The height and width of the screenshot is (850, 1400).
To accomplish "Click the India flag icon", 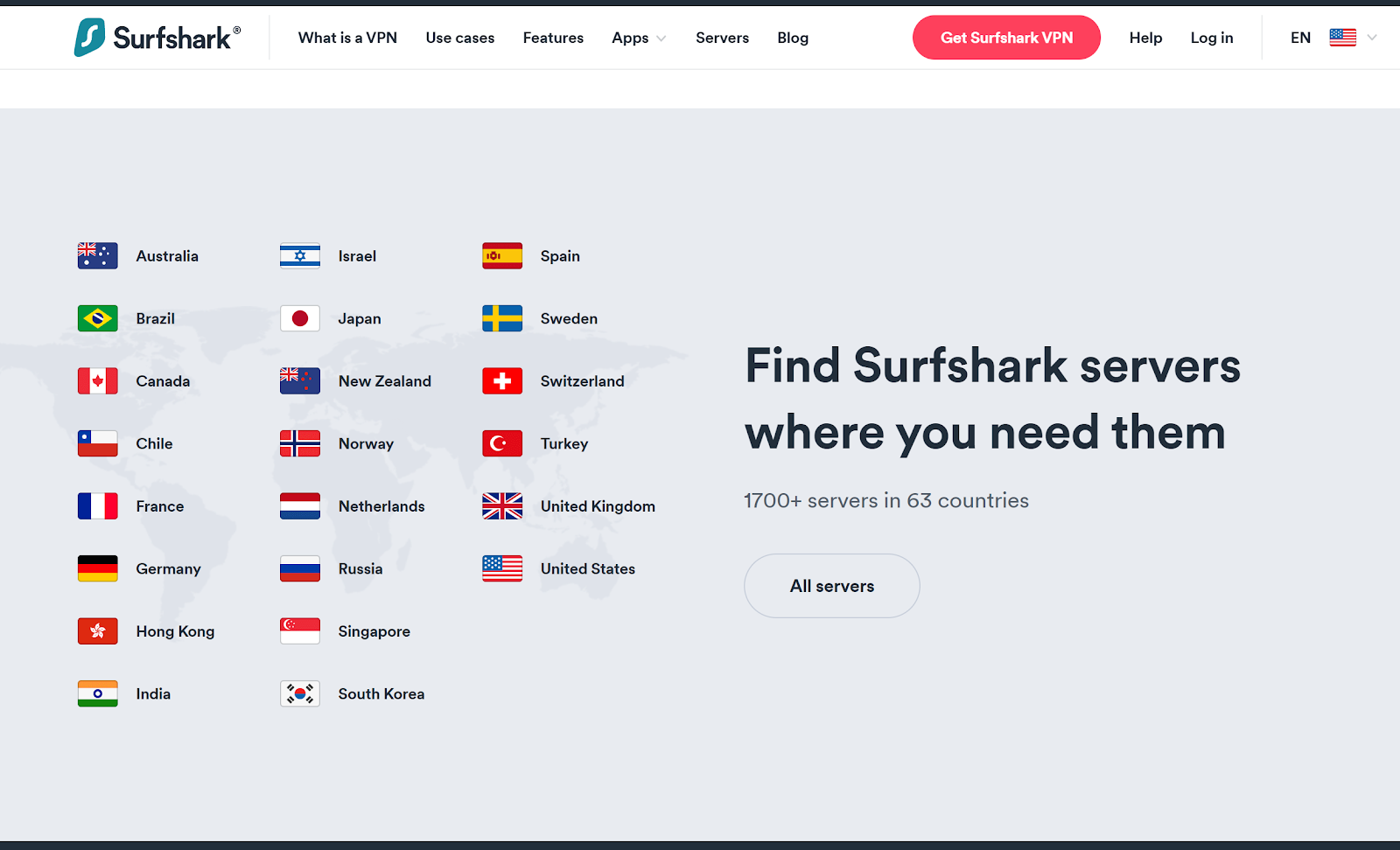I will (x=97, y=693).
